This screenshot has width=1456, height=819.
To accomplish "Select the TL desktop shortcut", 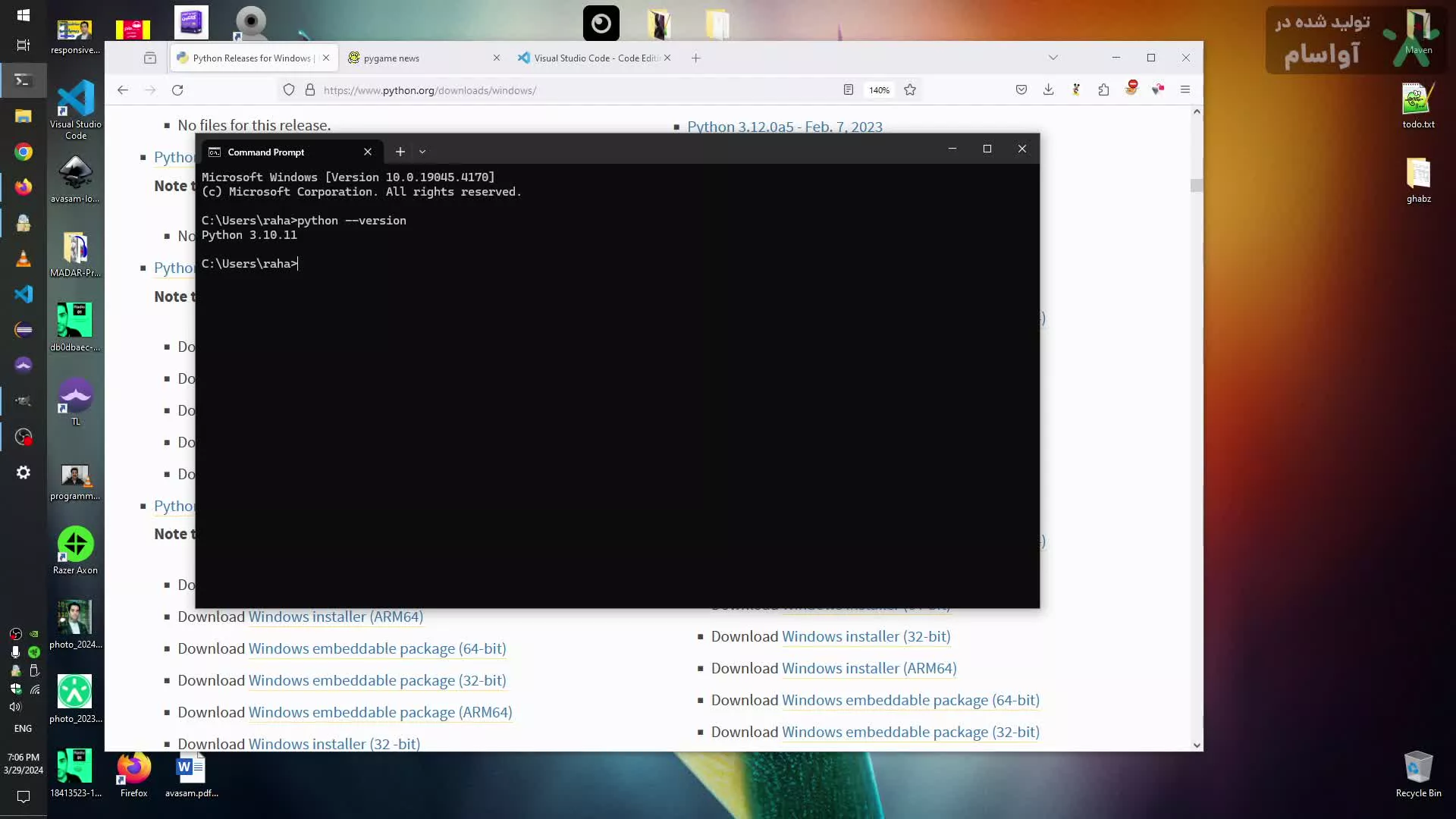I will pos(75,402).
